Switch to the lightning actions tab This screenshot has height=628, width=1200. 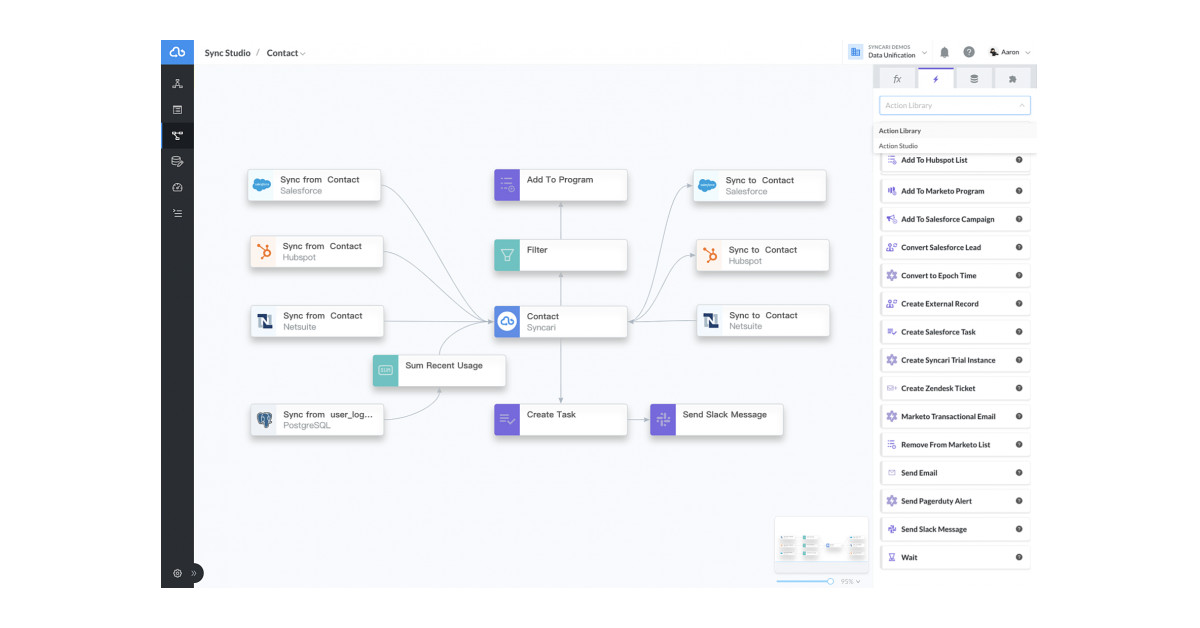[x=936, y=78]
